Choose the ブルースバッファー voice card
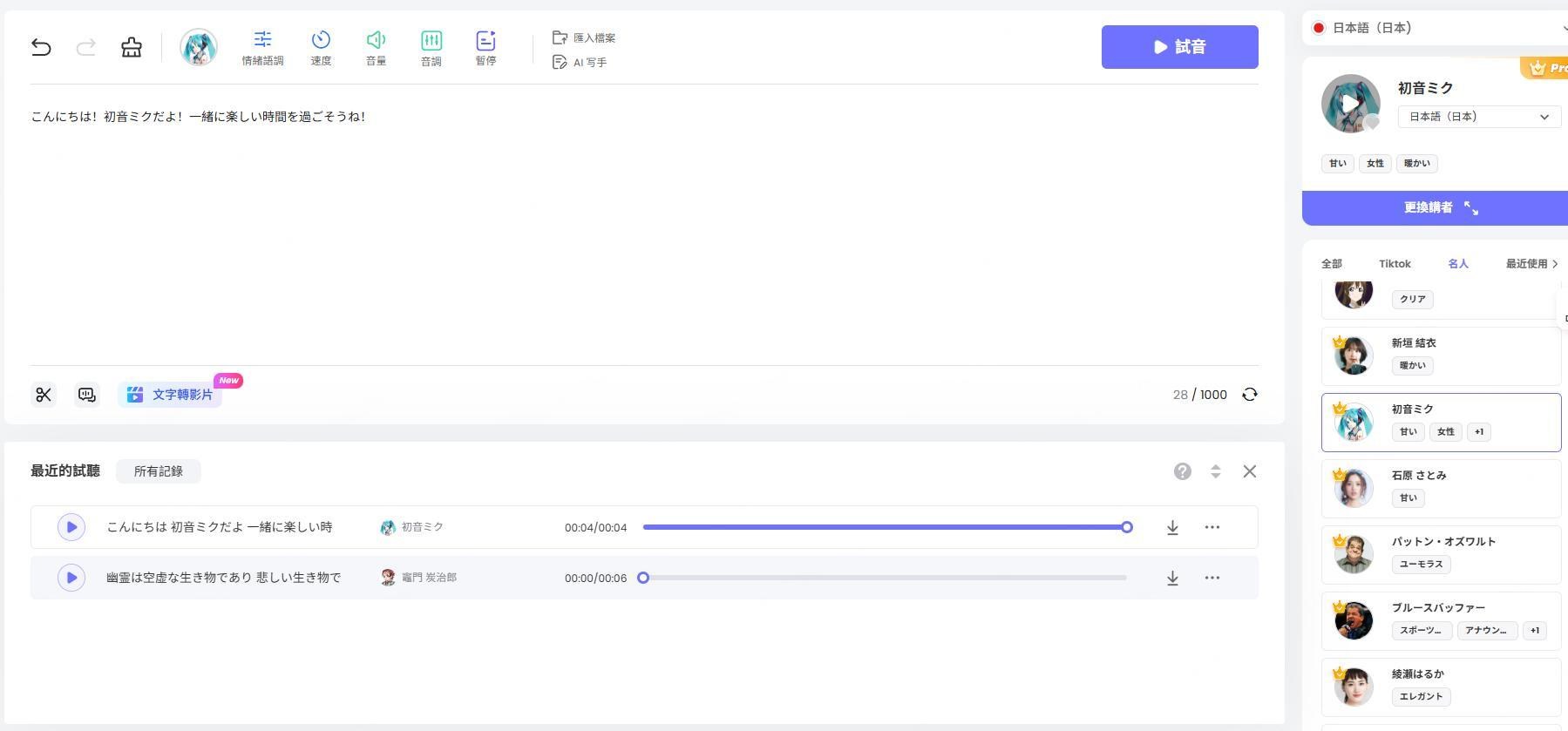Viewport: 1568px width, 731px height. coord(1441,621)
